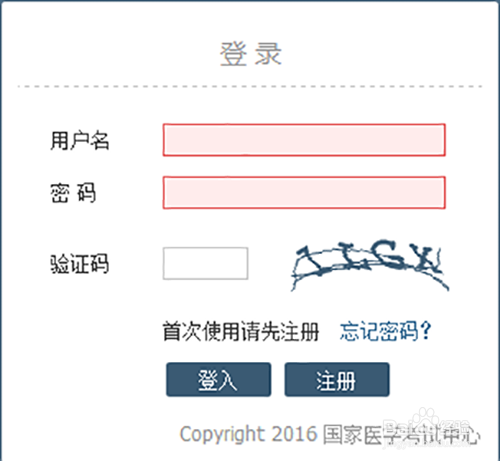This screenshot has width=500, height=461.
Task: Refresh the distorted captcha image
Action: pyautogui.click(x=370, y=265)
